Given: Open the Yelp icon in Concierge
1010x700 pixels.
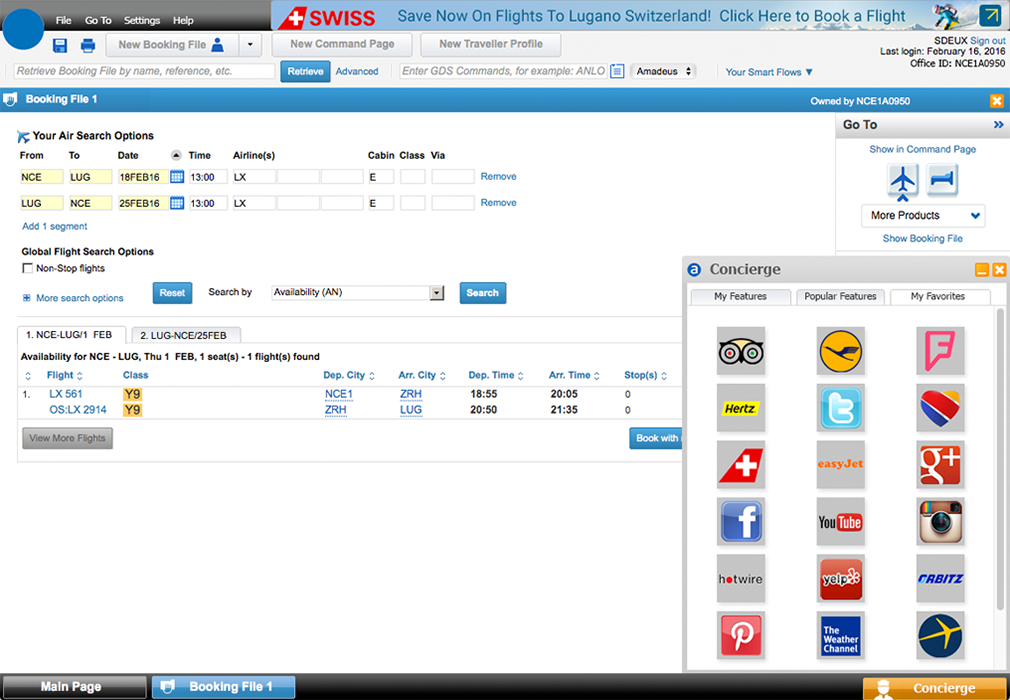Looking at the screenshot, I should click(x=841, y=578).
